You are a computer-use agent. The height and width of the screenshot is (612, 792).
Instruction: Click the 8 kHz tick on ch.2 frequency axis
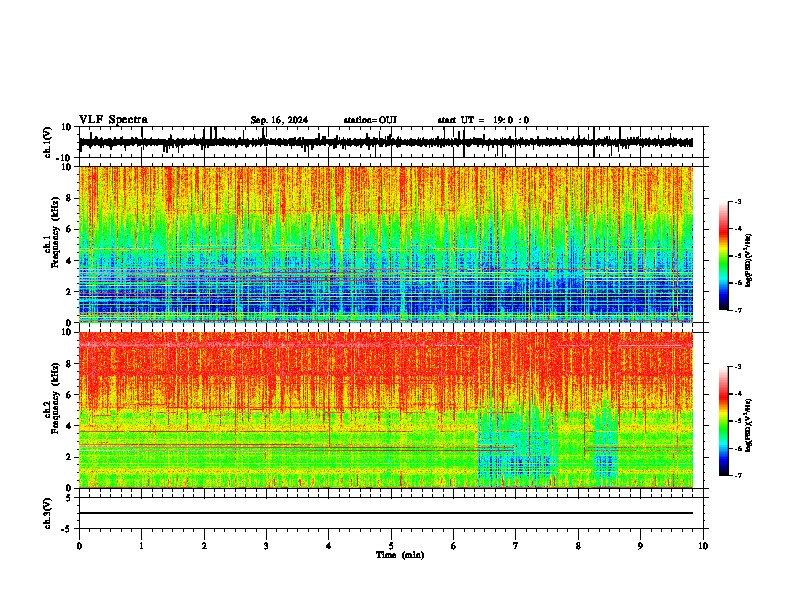(x=69, y=364)
